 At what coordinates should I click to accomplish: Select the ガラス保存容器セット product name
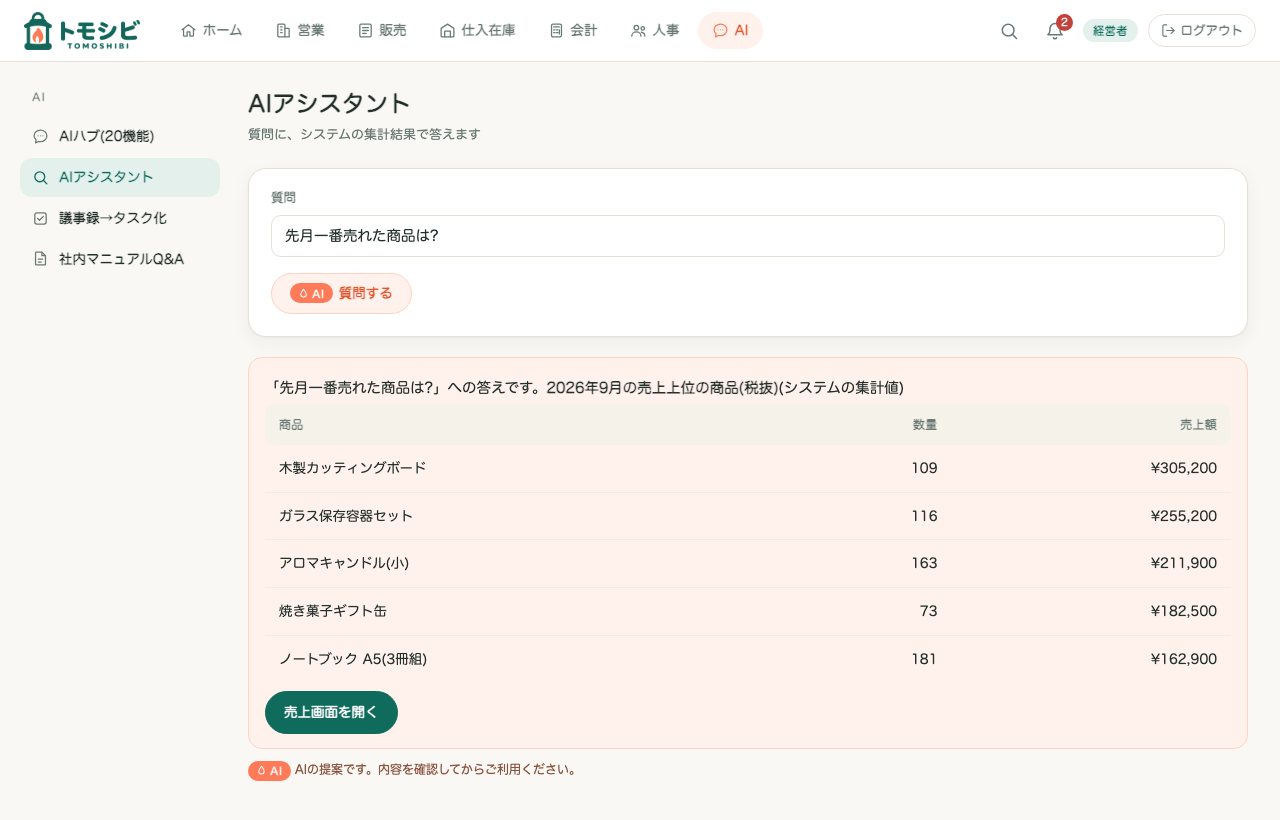coord(346,516)
